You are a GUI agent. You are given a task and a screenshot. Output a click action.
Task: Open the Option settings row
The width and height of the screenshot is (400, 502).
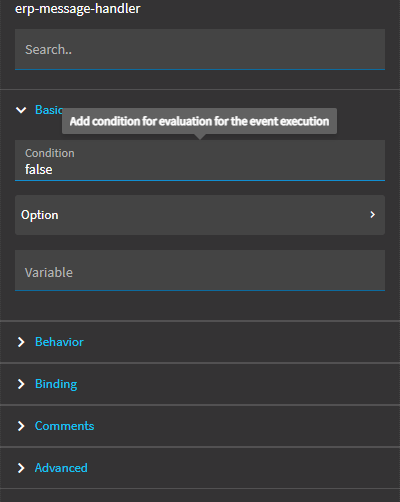[x=200, y=215]
